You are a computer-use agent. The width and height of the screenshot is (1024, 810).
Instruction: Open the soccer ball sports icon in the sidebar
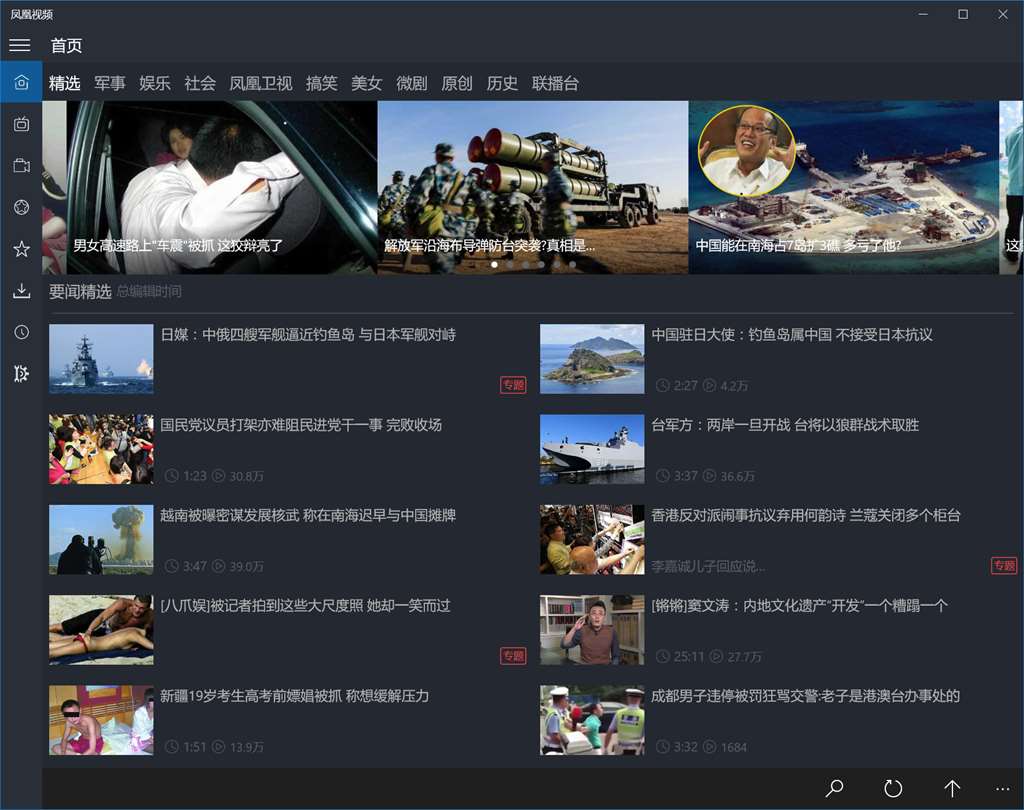click(x=21, y=207)
